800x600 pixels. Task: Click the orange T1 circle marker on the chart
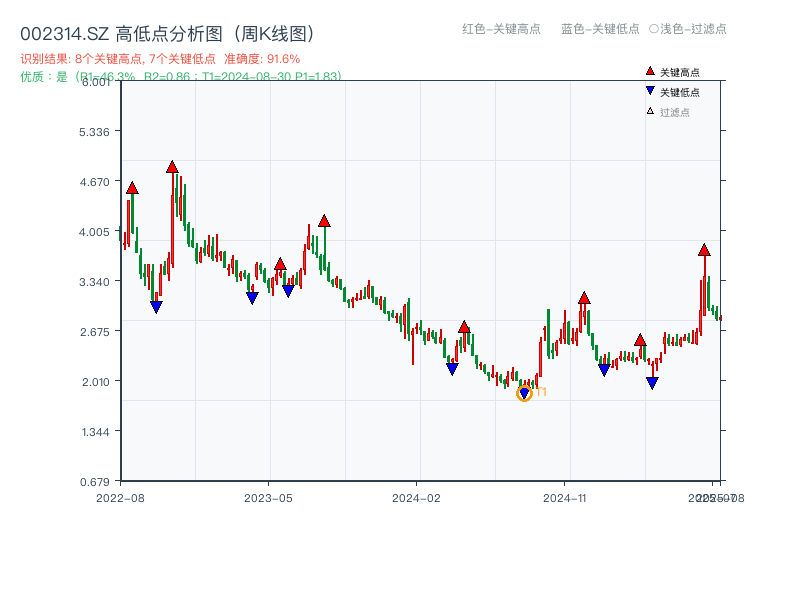coord(524,393)
